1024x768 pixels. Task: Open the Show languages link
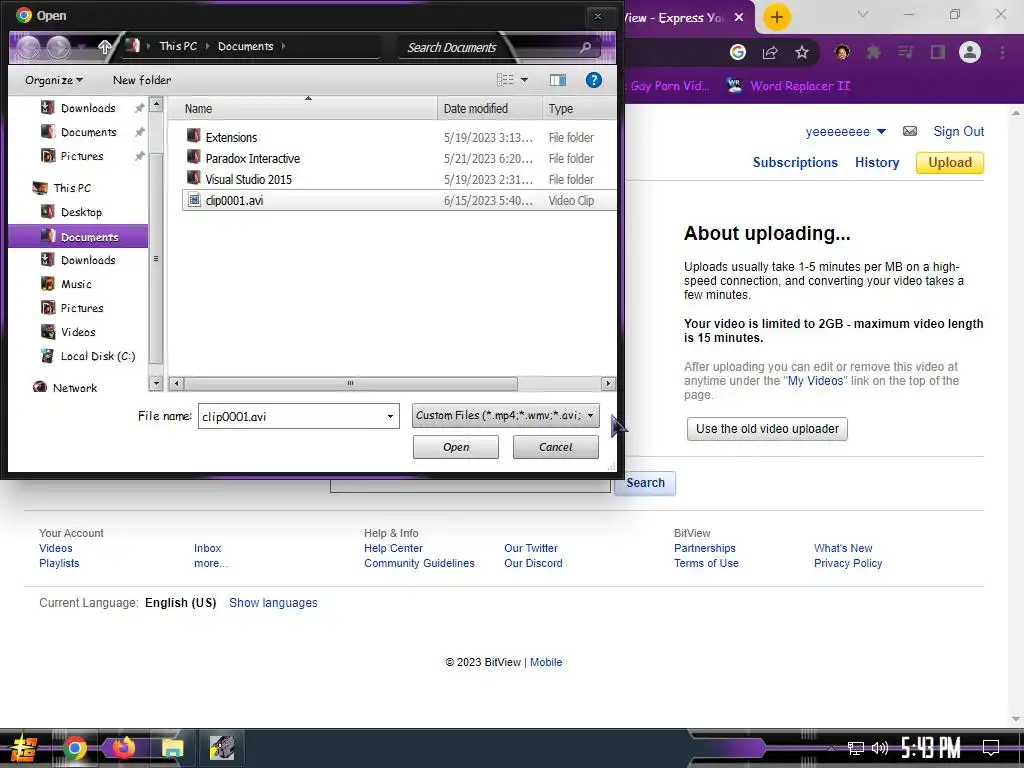click(273, 603)
